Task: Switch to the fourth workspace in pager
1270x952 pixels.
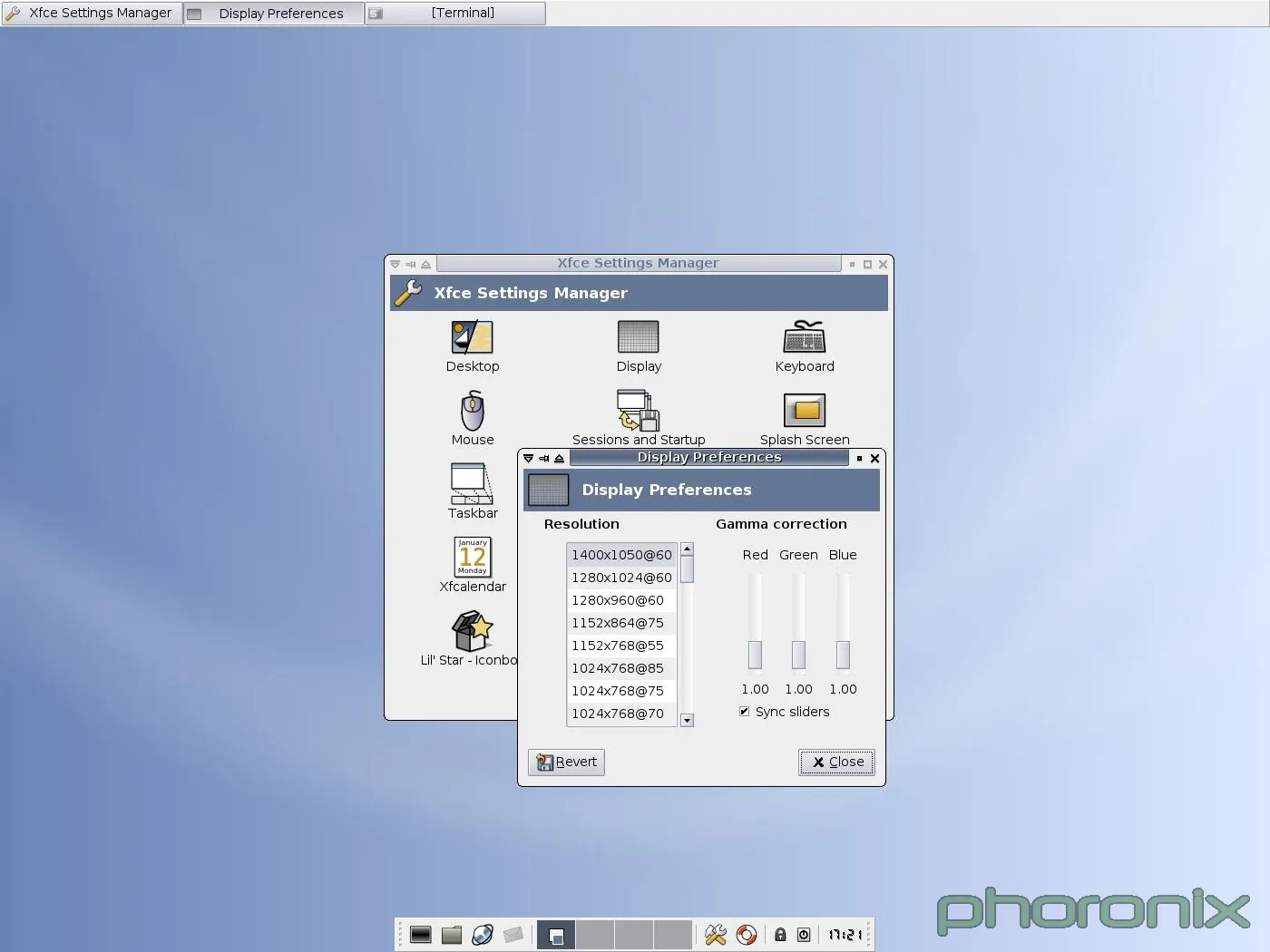Action: pos(673,935)
